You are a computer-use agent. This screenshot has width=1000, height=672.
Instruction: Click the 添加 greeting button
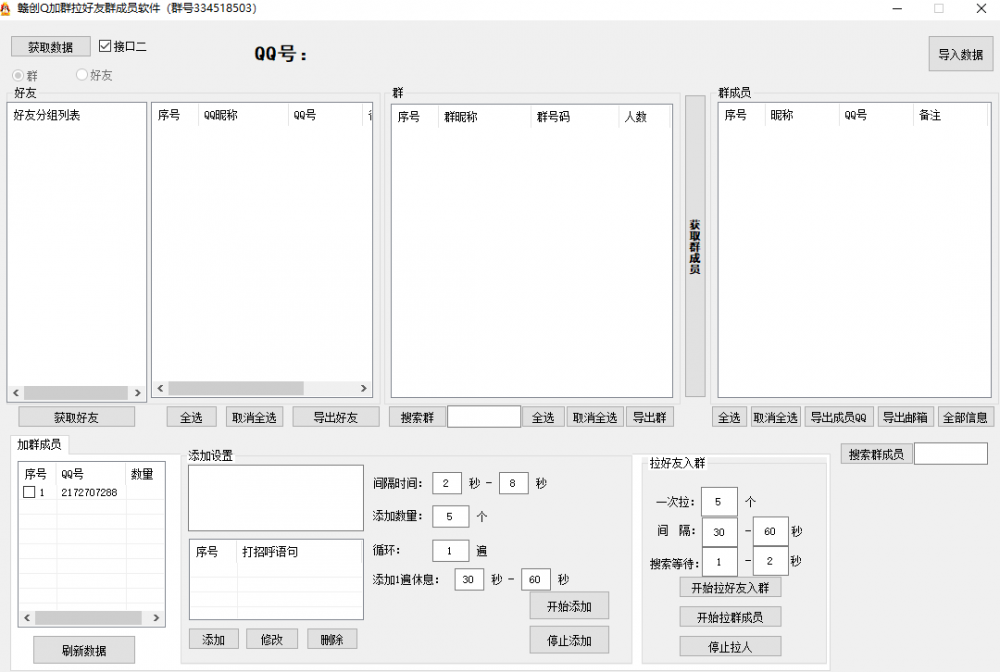point(214,639)
